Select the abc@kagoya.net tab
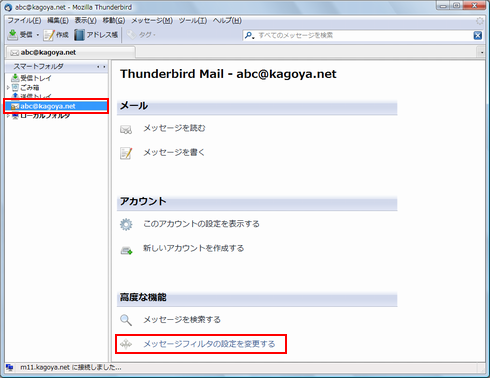 point(71,52)
